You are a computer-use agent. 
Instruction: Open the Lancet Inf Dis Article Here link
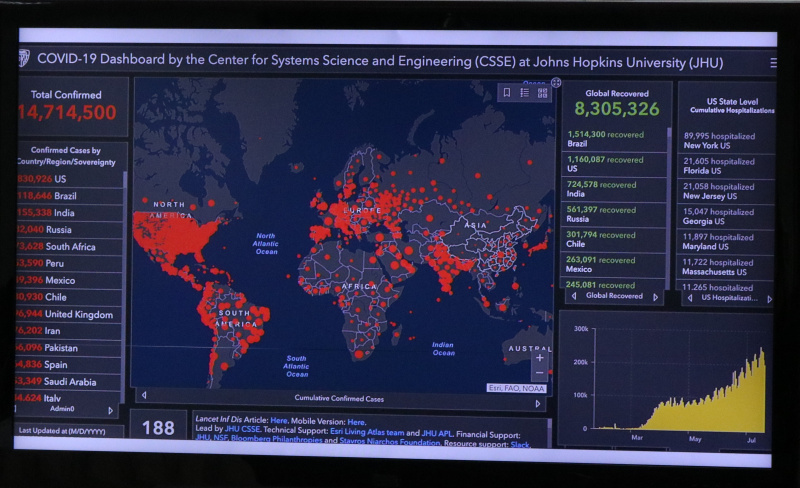pos(279,421)
